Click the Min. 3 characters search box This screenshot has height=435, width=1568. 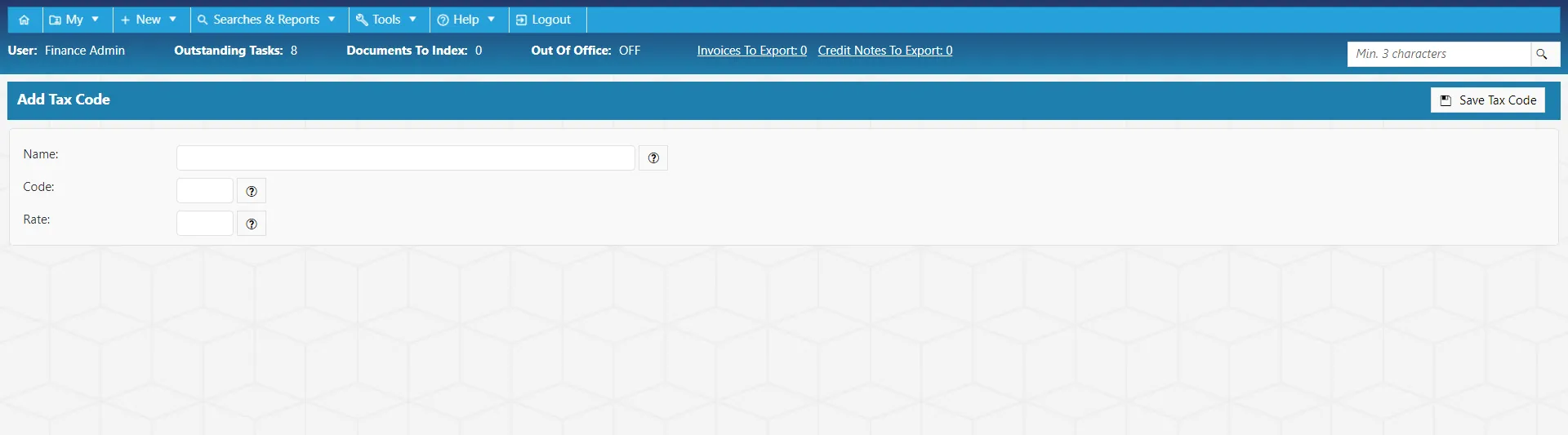click(1439, 54)
